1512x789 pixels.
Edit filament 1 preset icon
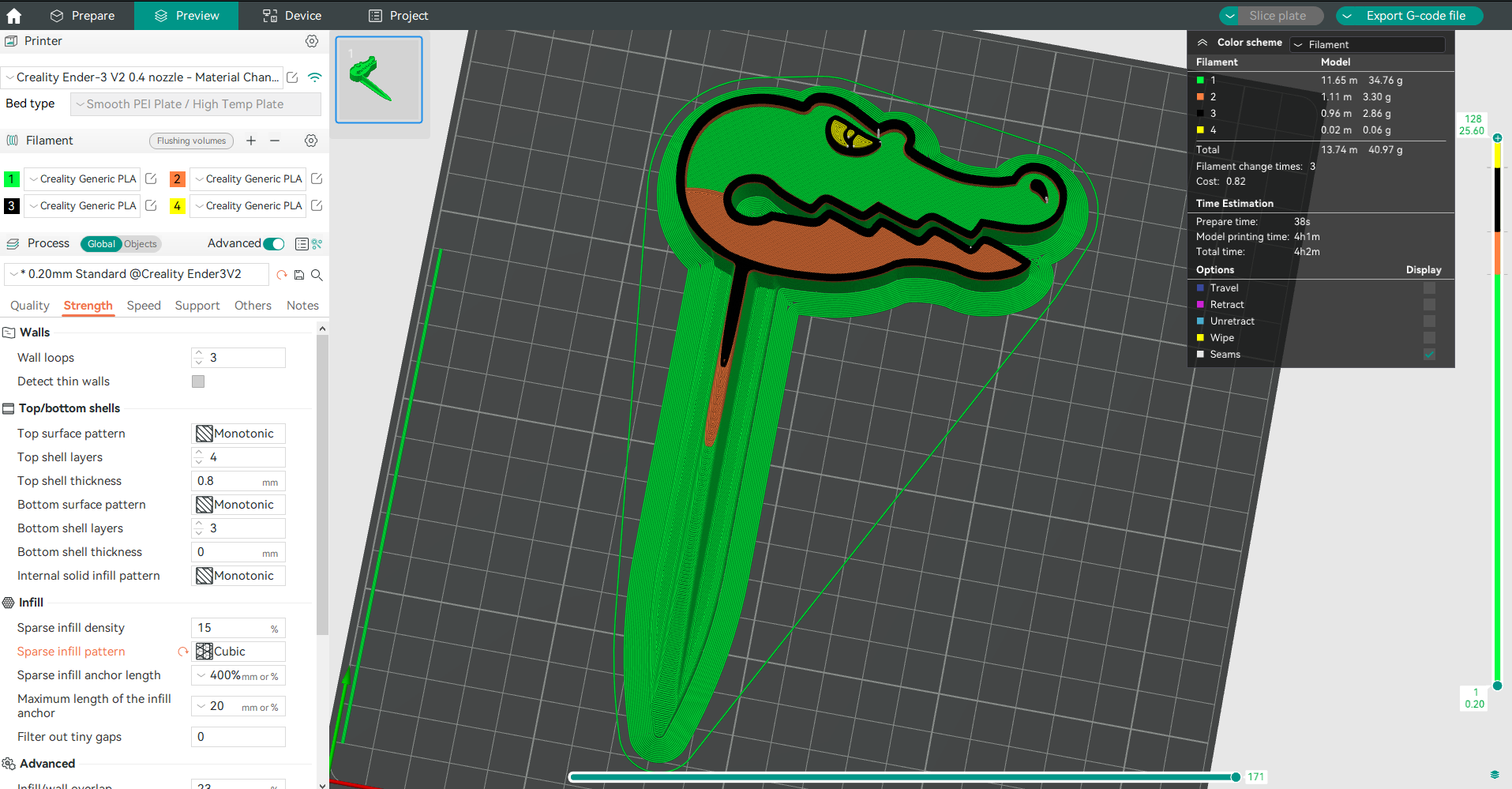pos(151,178)
